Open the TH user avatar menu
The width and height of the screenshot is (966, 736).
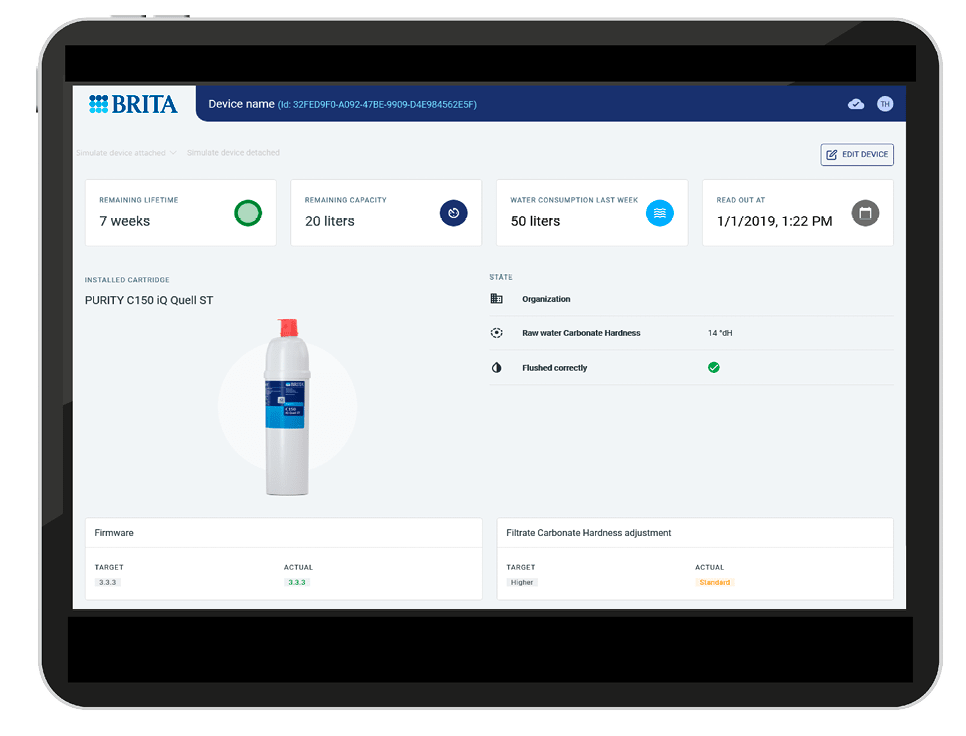point(884,104)
